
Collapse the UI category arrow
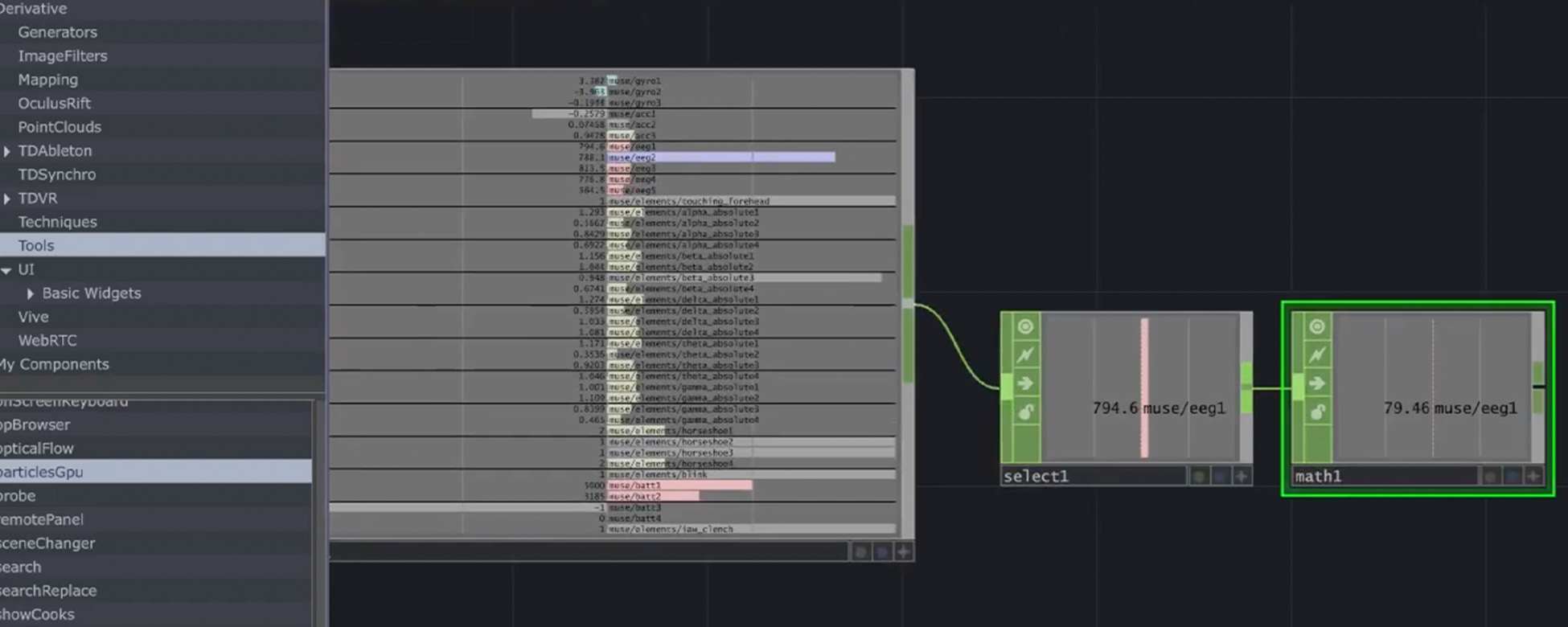[6, 270]
